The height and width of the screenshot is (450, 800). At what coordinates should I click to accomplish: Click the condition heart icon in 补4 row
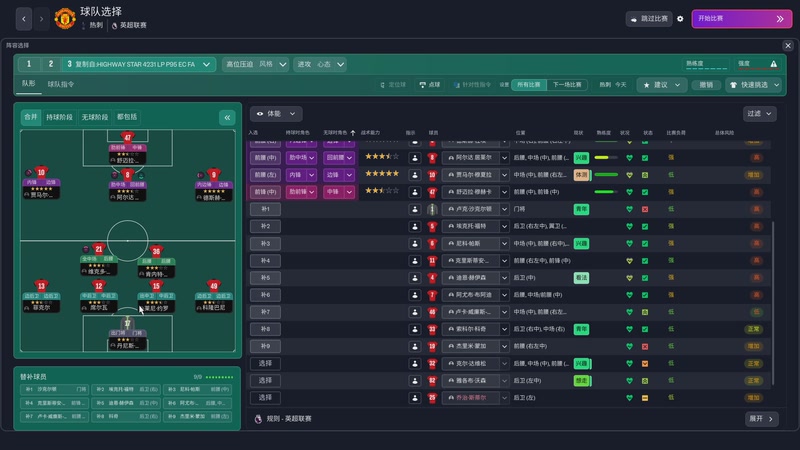[629, 261]
